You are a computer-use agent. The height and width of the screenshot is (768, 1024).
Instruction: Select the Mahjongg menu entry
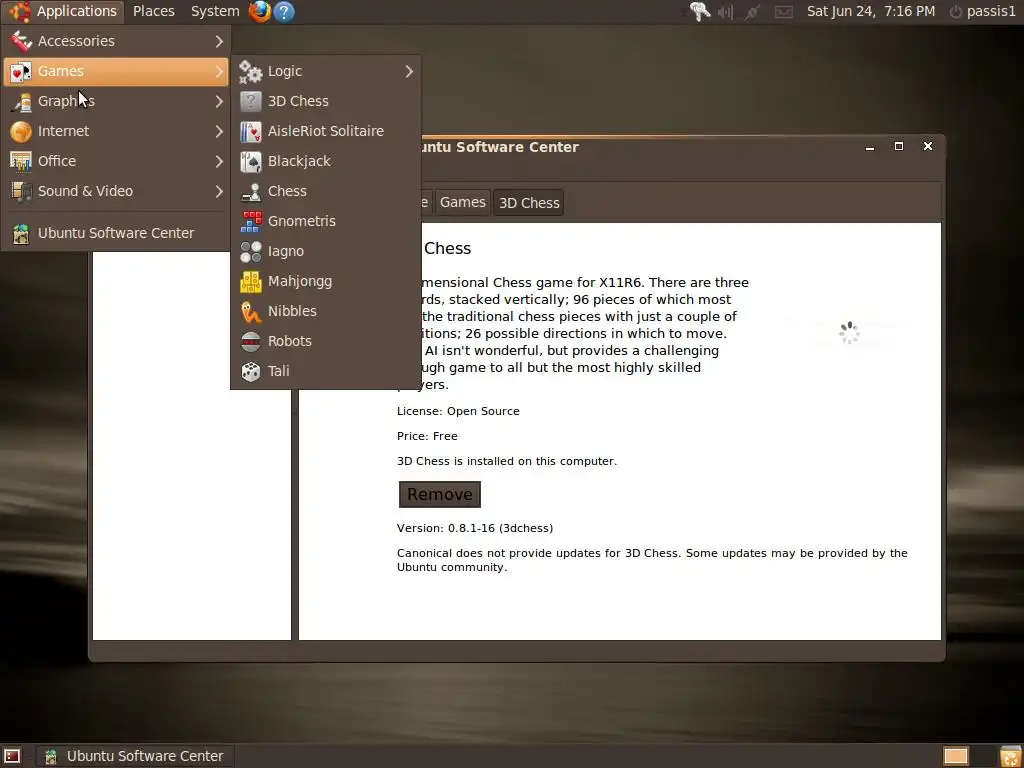[x=325, y=281]
